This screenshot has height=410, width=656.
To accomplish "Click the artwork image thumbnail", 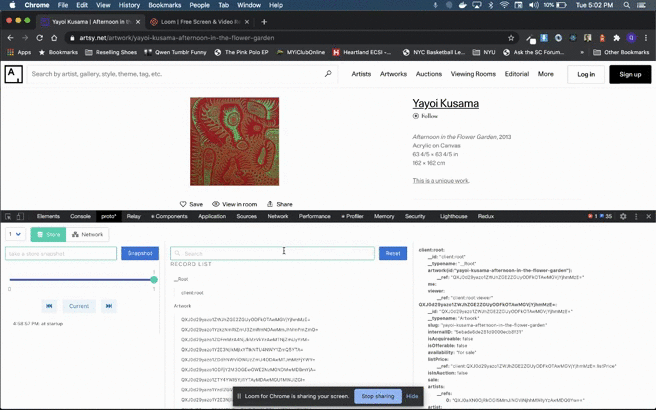I will (x=234, y=141).
